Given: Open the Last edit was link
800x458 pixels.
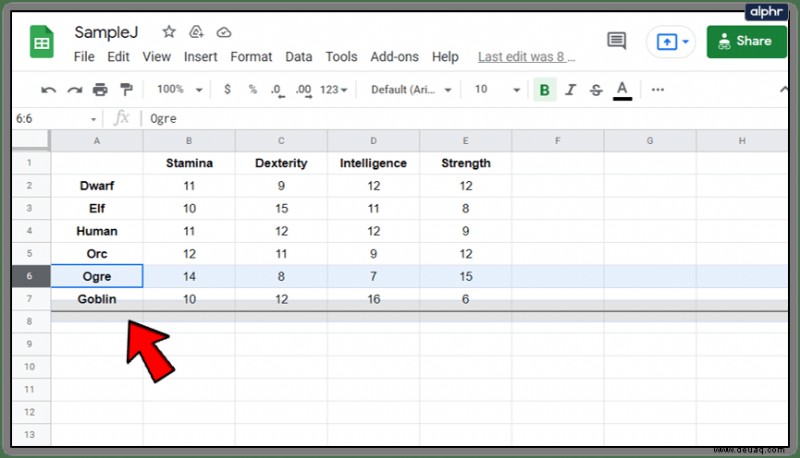Looking at the screenshot, I should [526, 57].
